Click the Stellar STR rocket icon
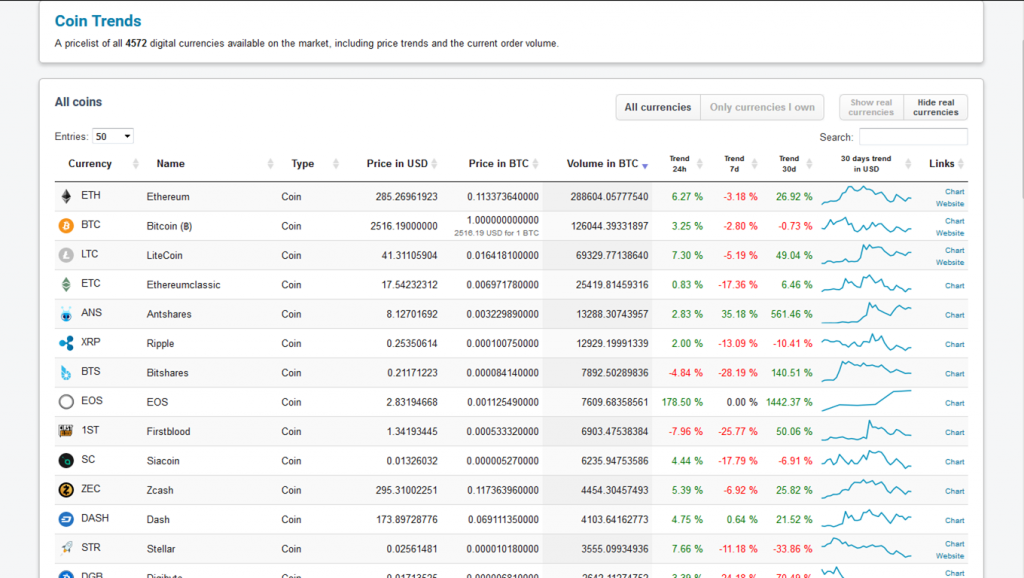 pyautogui.click(x=66, y=549)
